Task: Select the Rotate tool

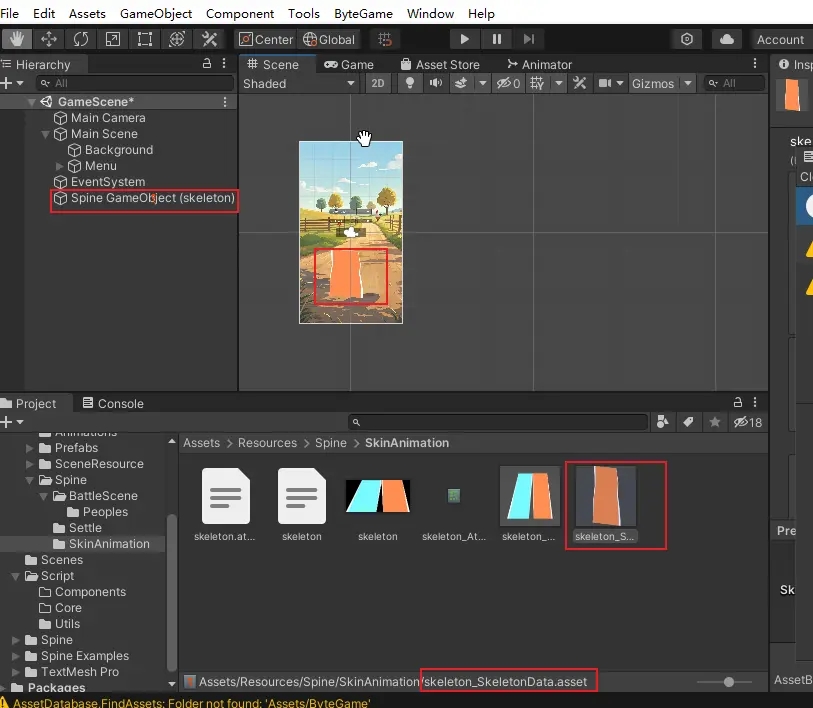Action: point(80,39)
